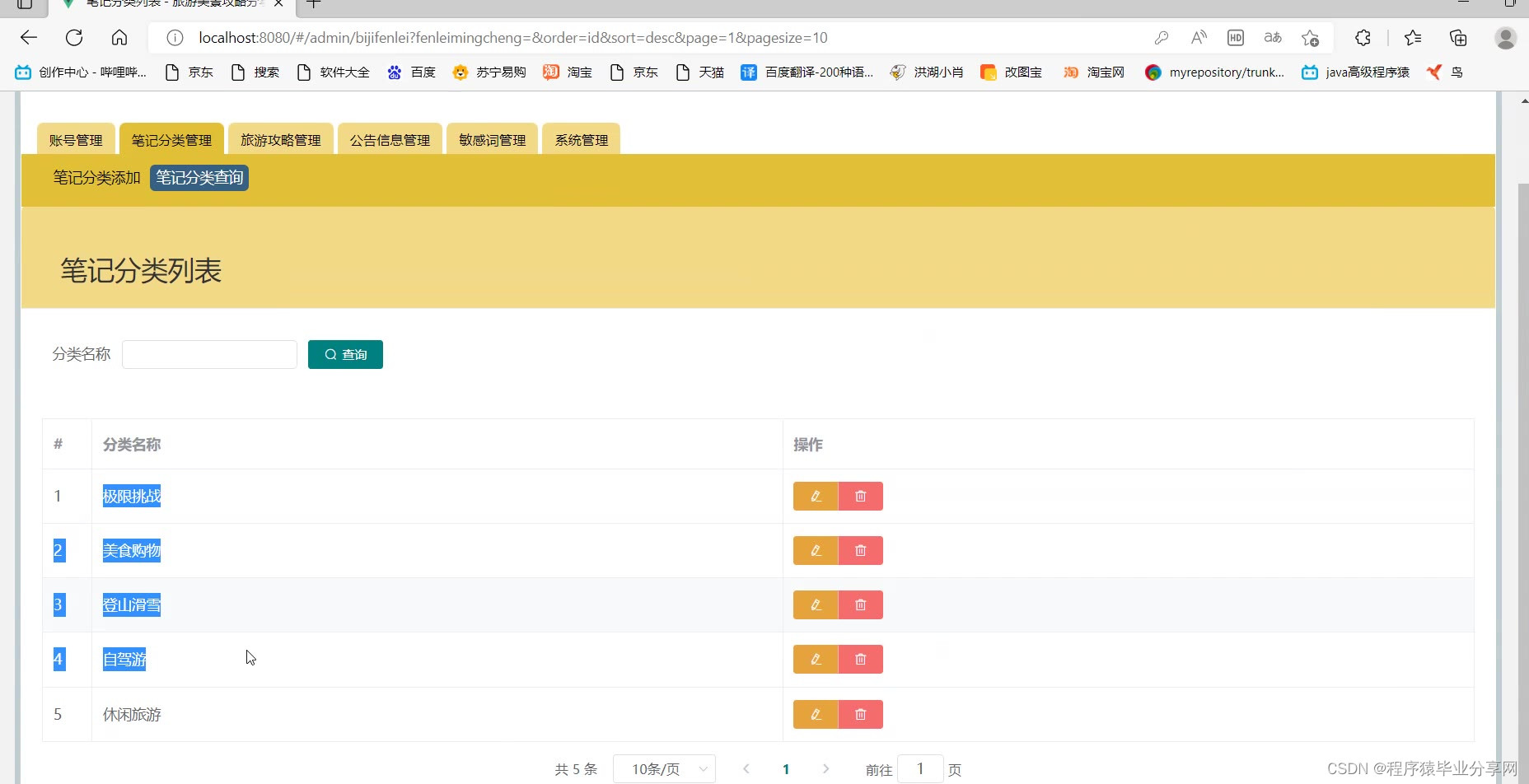Open the 账号管理 tab
Screen dimensions: 1529x784
click(x=76, y=139)
